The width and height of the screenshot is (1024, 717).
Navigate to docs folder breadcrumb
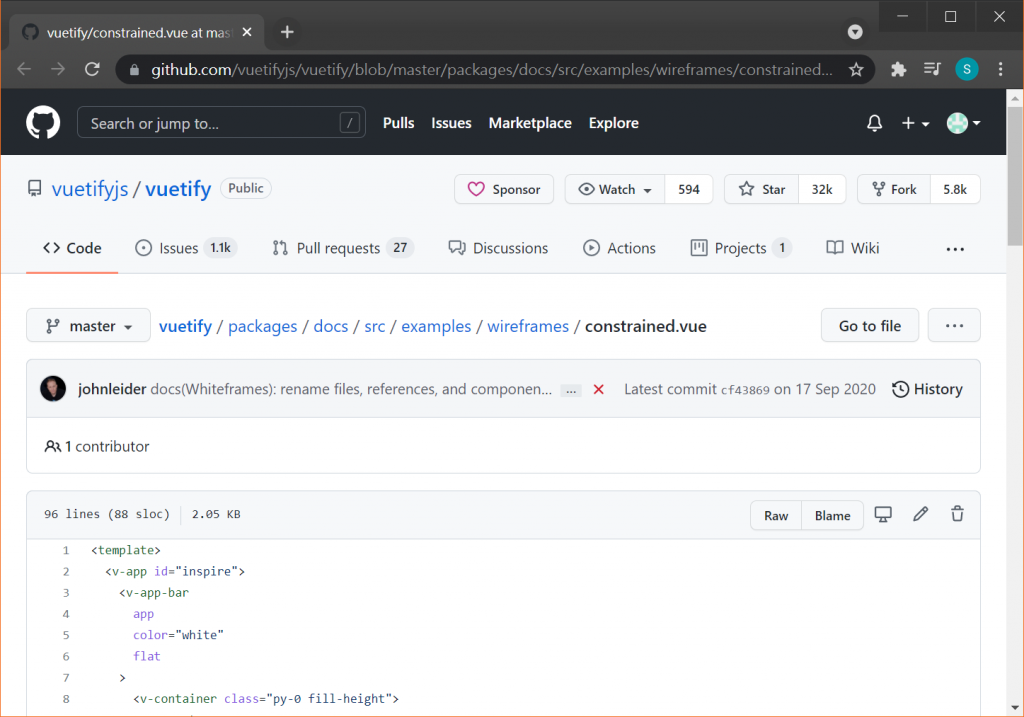330,326
